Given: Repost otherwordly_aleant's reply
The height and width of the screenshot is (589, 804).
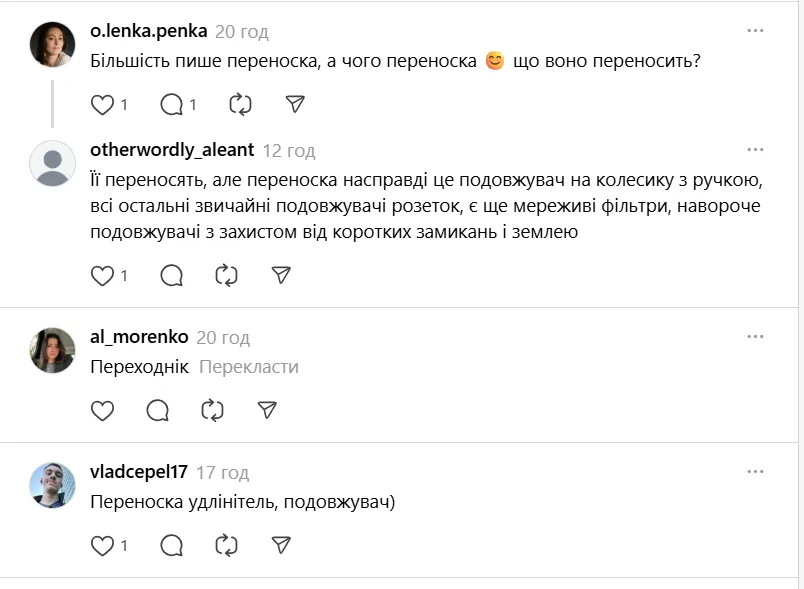Looking at the screenshot, I should [x=227, y=275].
